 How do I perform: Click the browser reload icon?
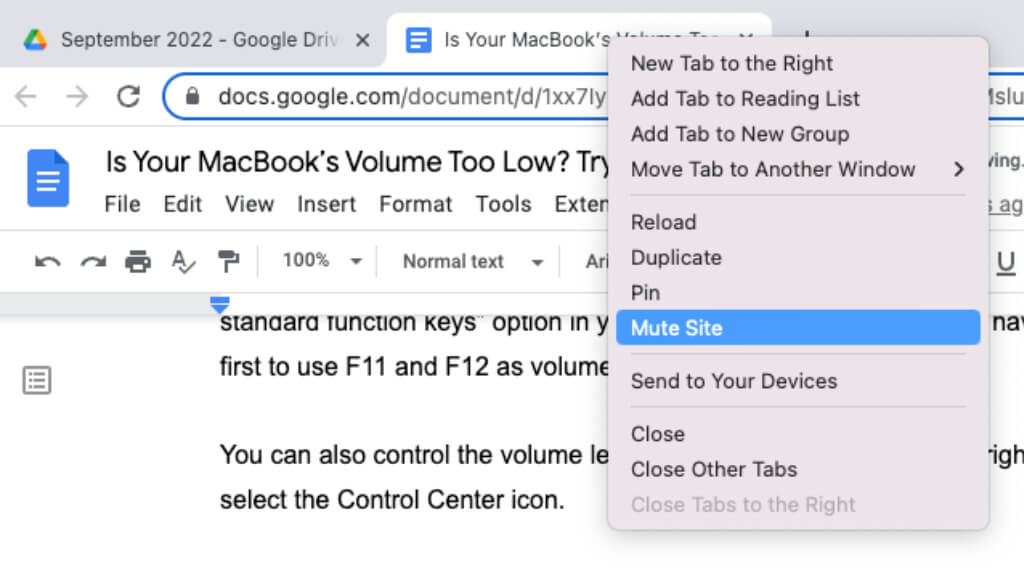tap(129, 97)
